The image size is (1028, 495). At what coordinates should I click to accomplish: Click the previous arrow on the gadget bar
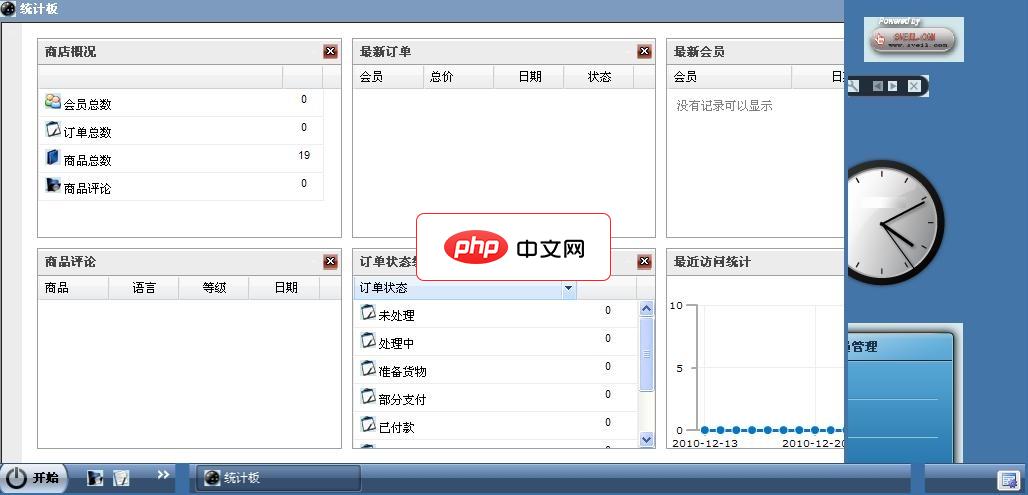tap(877, 87)
